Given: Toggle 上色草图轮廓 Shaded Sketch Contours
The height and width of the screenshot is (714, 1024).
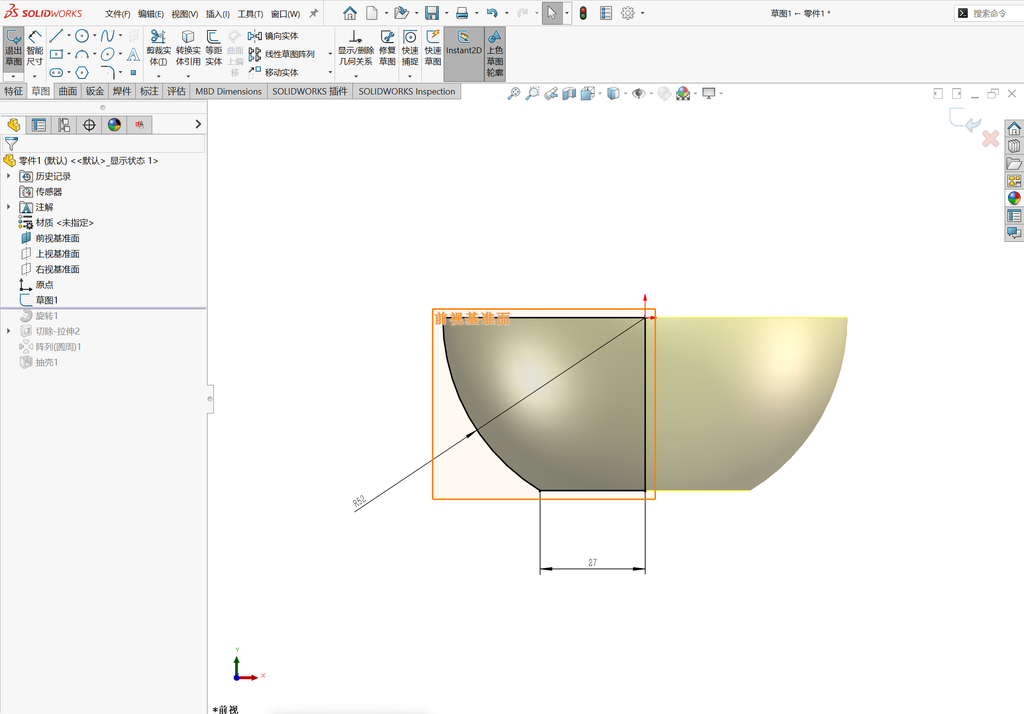Looking at the screenshot, I should coord(495,54).
